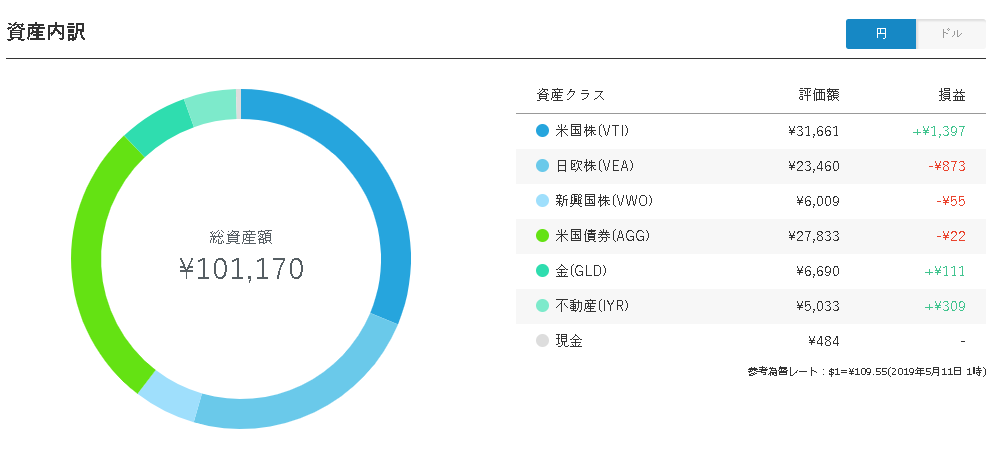Click the 評価額 column header
The image size is (997, 451).
tap(819, 95)
